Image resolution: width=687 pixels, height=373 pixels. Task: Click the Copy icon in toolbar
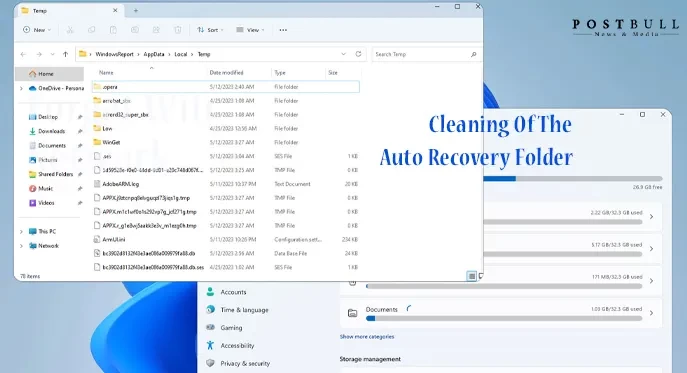pyautogui.click(x=92, y=30)
